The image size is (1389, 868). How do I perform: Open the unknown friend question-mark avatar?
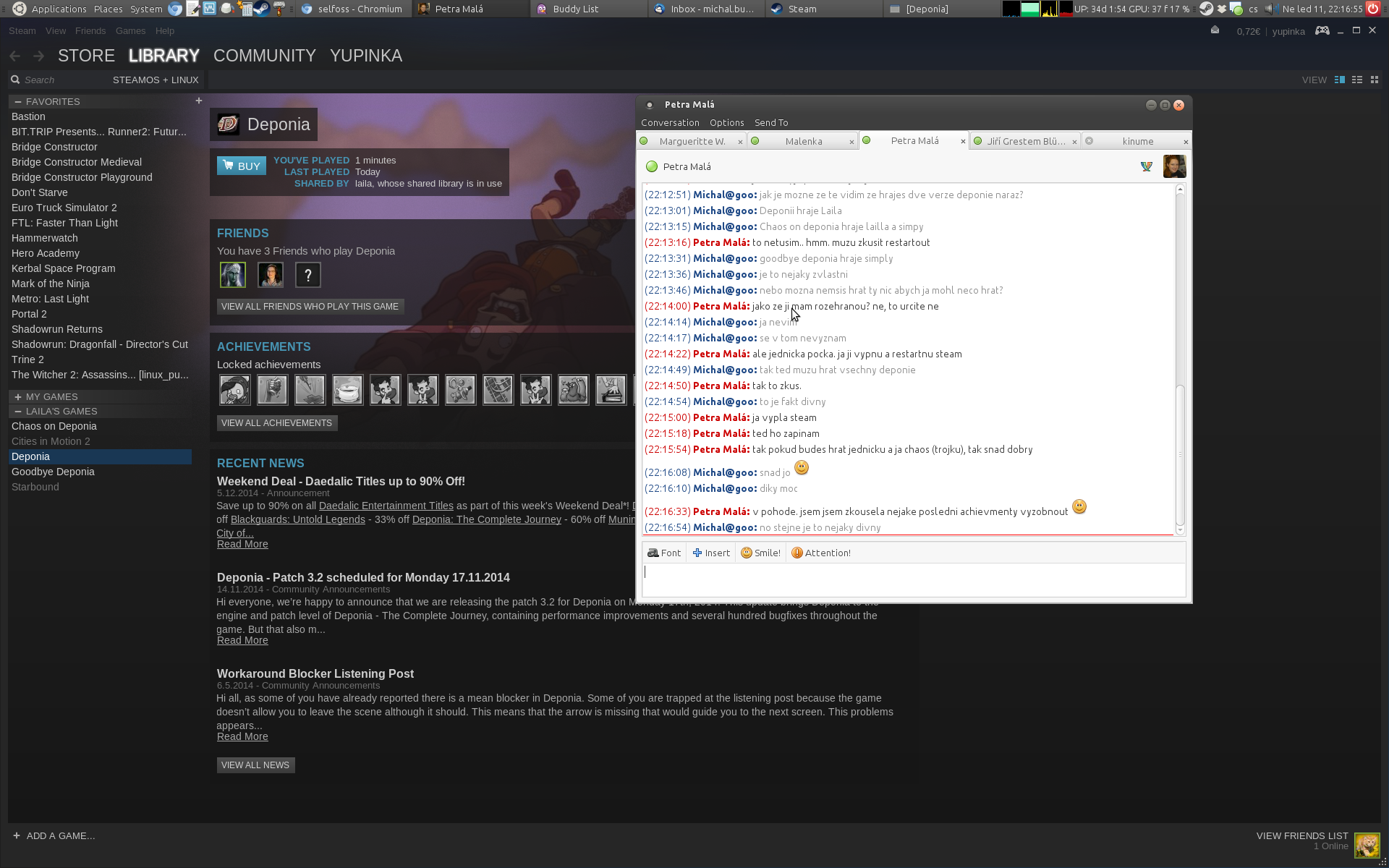click(x=308, y=275)
